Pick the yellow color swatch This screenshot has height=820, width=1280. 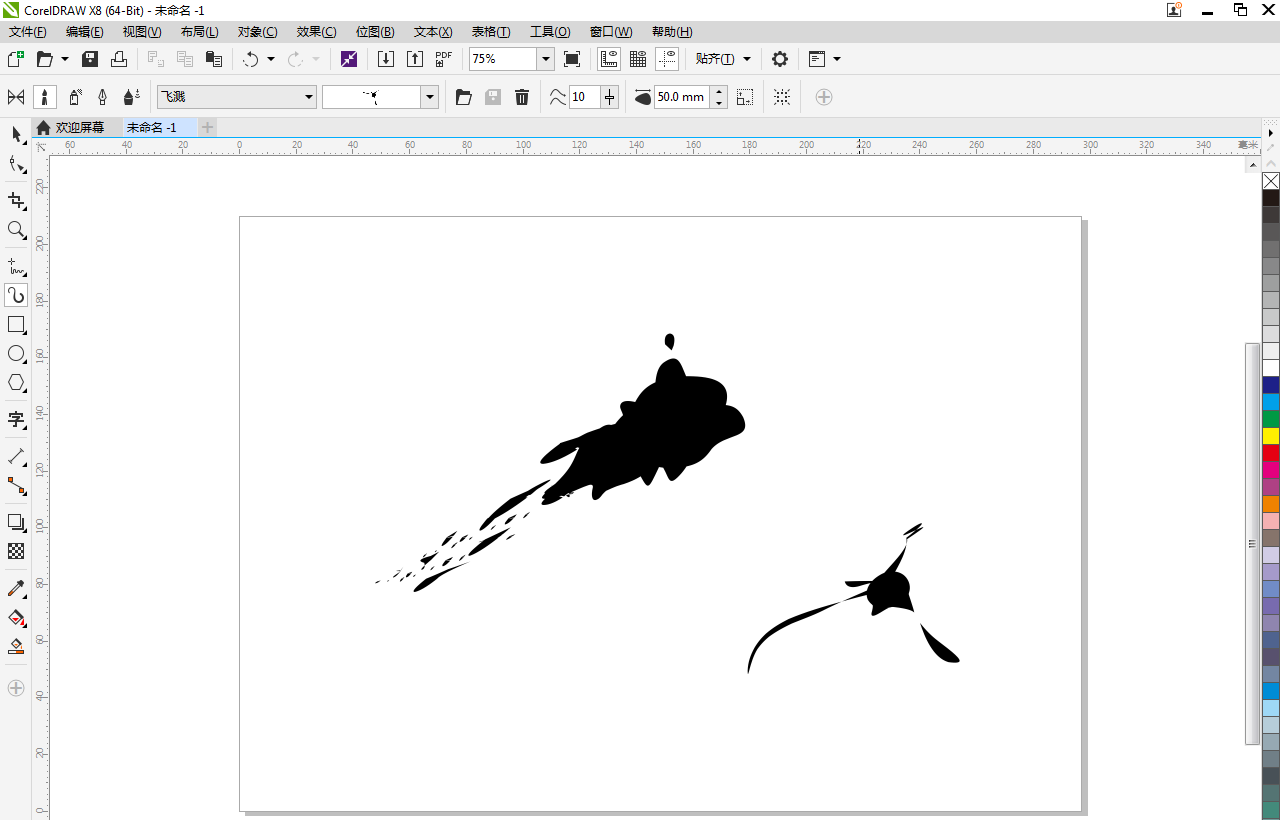pyautogui.click(x=1271, y=436)
